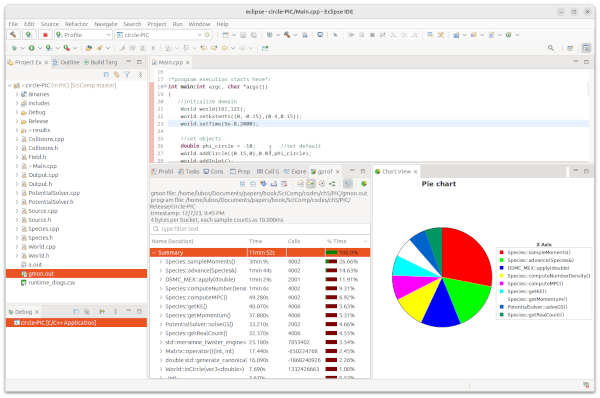
Task: Open the Navigate menu
Action: pos(106,24)
